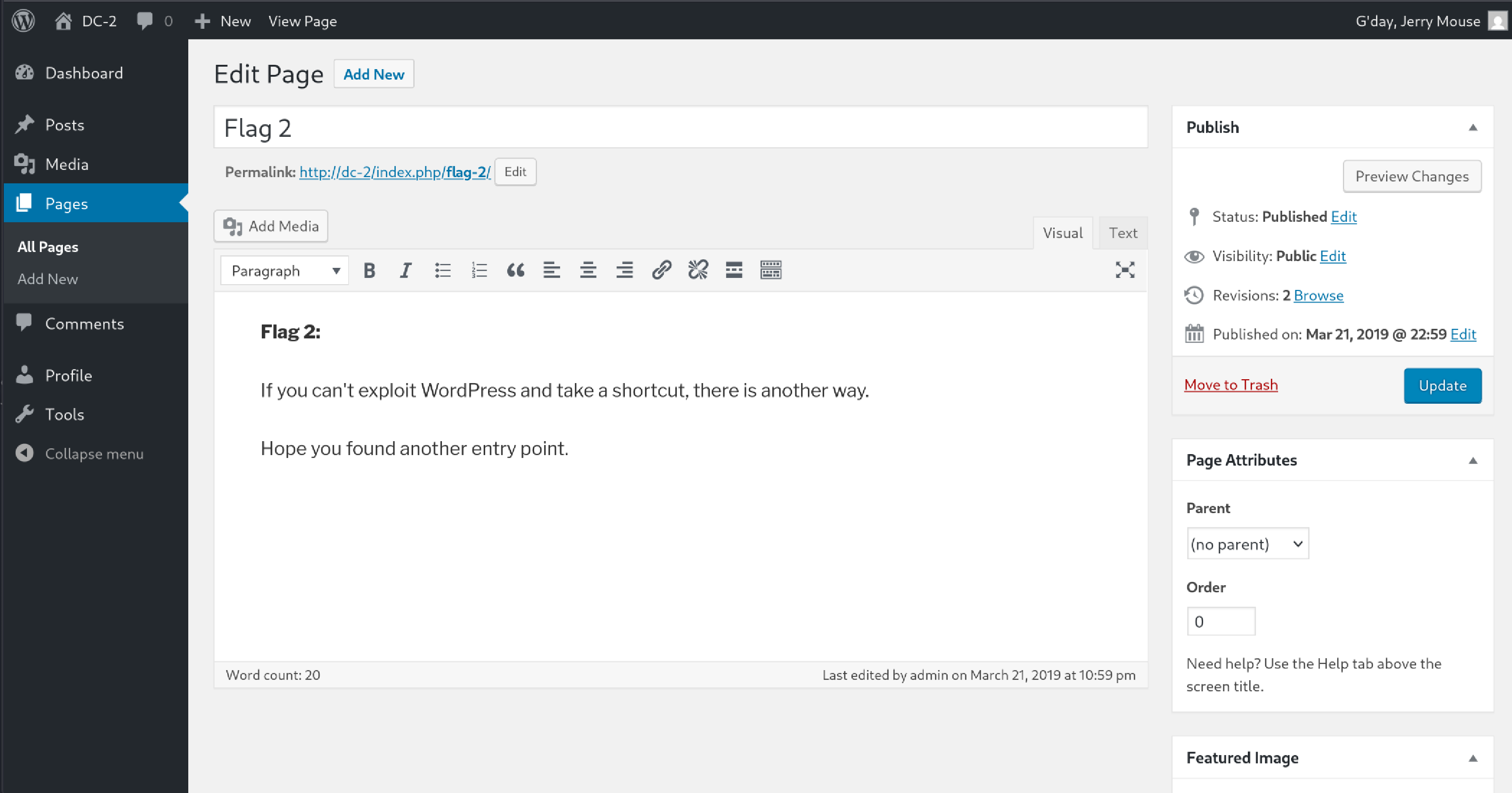Open the New content menu
Viewport: 1512px width, 793px height.
click(x=222, y=21)
